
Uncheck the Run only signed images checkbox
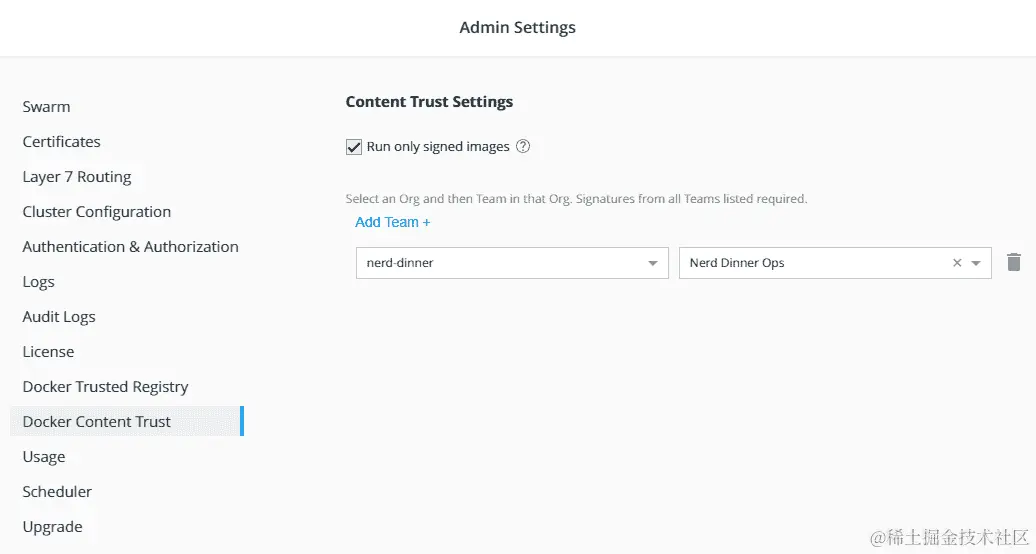(354, 147)
